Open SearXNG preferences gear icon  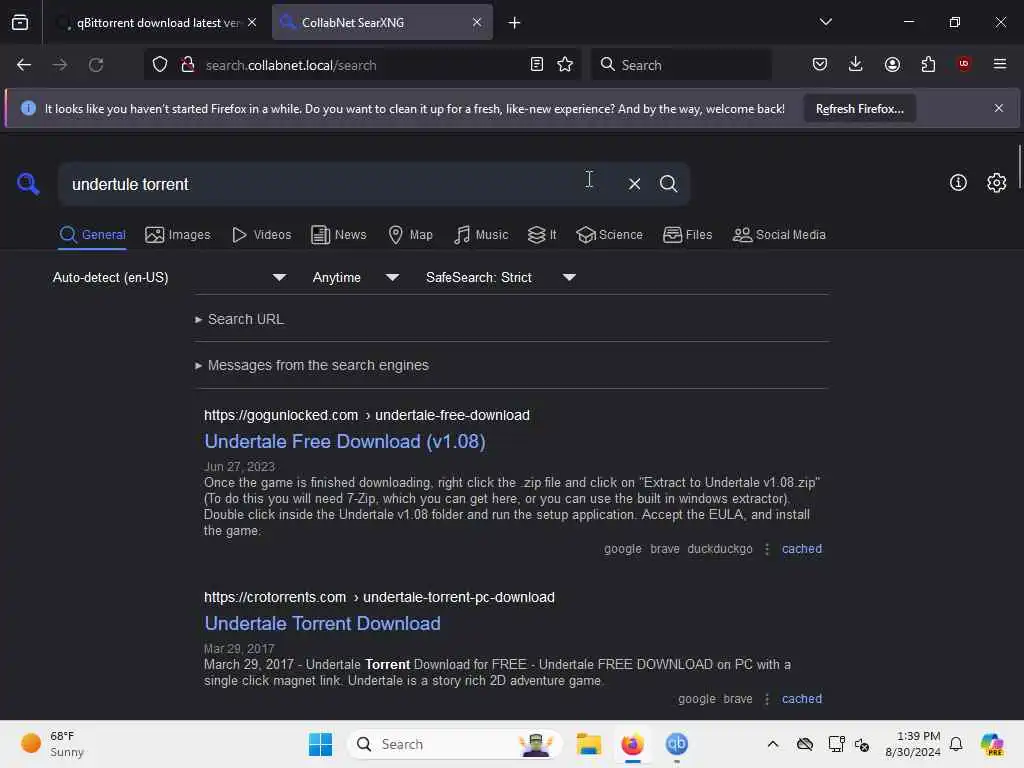tap(996, 183)
